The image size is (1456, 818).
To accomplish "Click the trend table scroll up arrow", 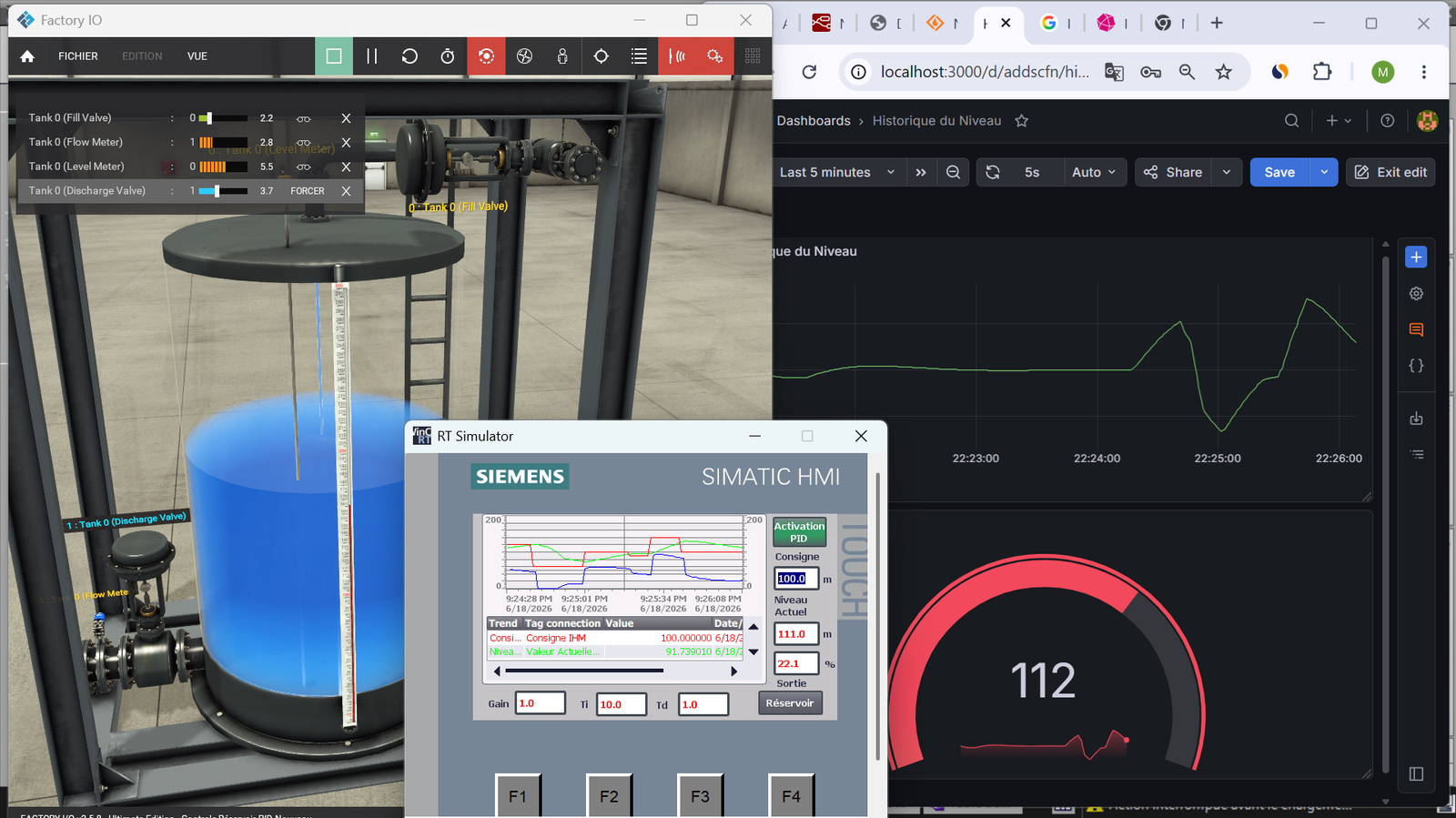I will click(x=753, y=627).
